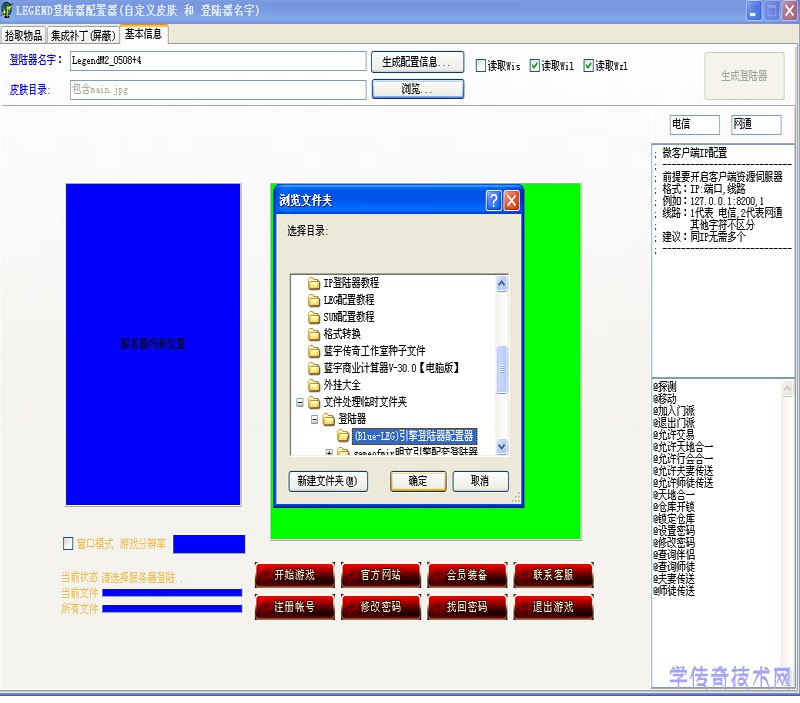Click the help question mark icon in dialog
The width and height of the screenshot is (800, 703).
point(493,200)
